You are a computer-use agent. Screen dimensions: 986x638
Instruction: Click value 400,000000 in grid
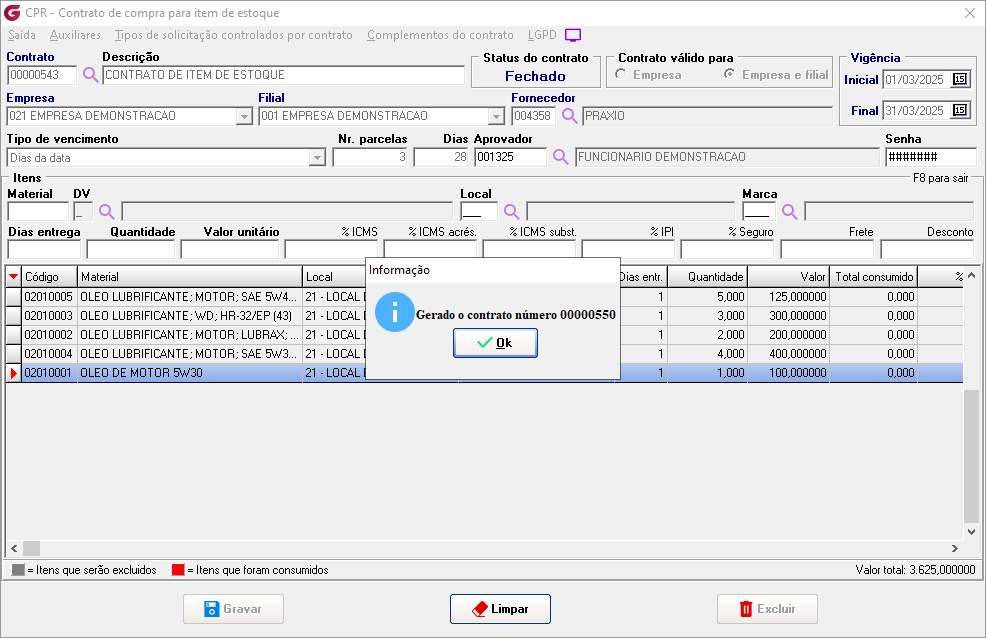coord(797,354)
